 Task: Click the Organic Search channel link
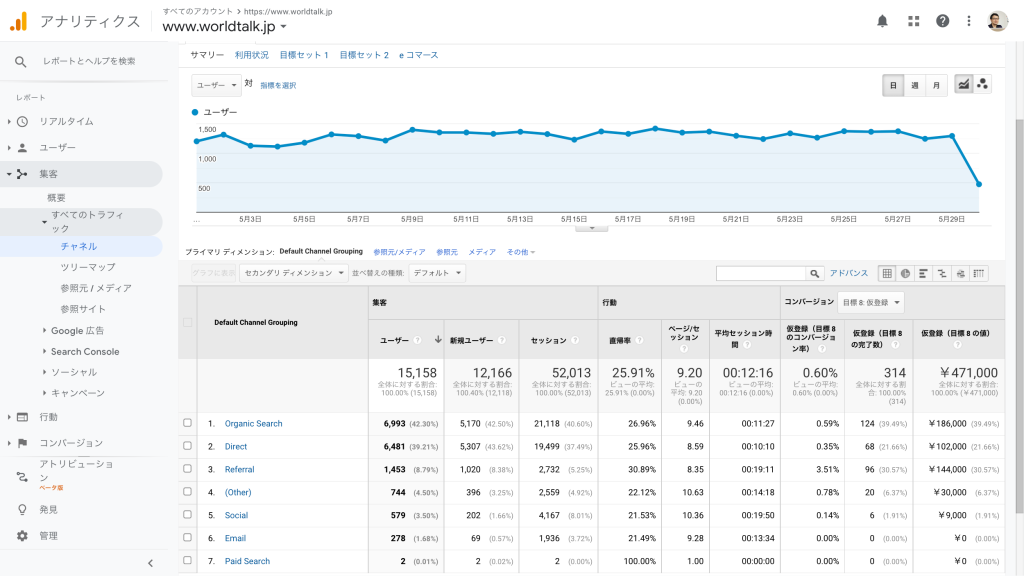pyautogui.click(x=253, y=423)
